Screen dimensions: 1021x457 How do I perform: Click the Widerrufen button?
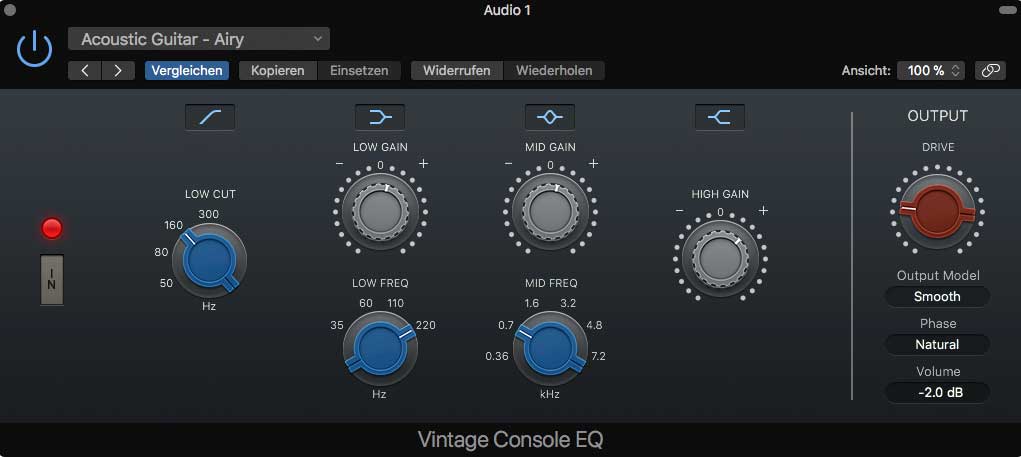[x=456, y=71]
